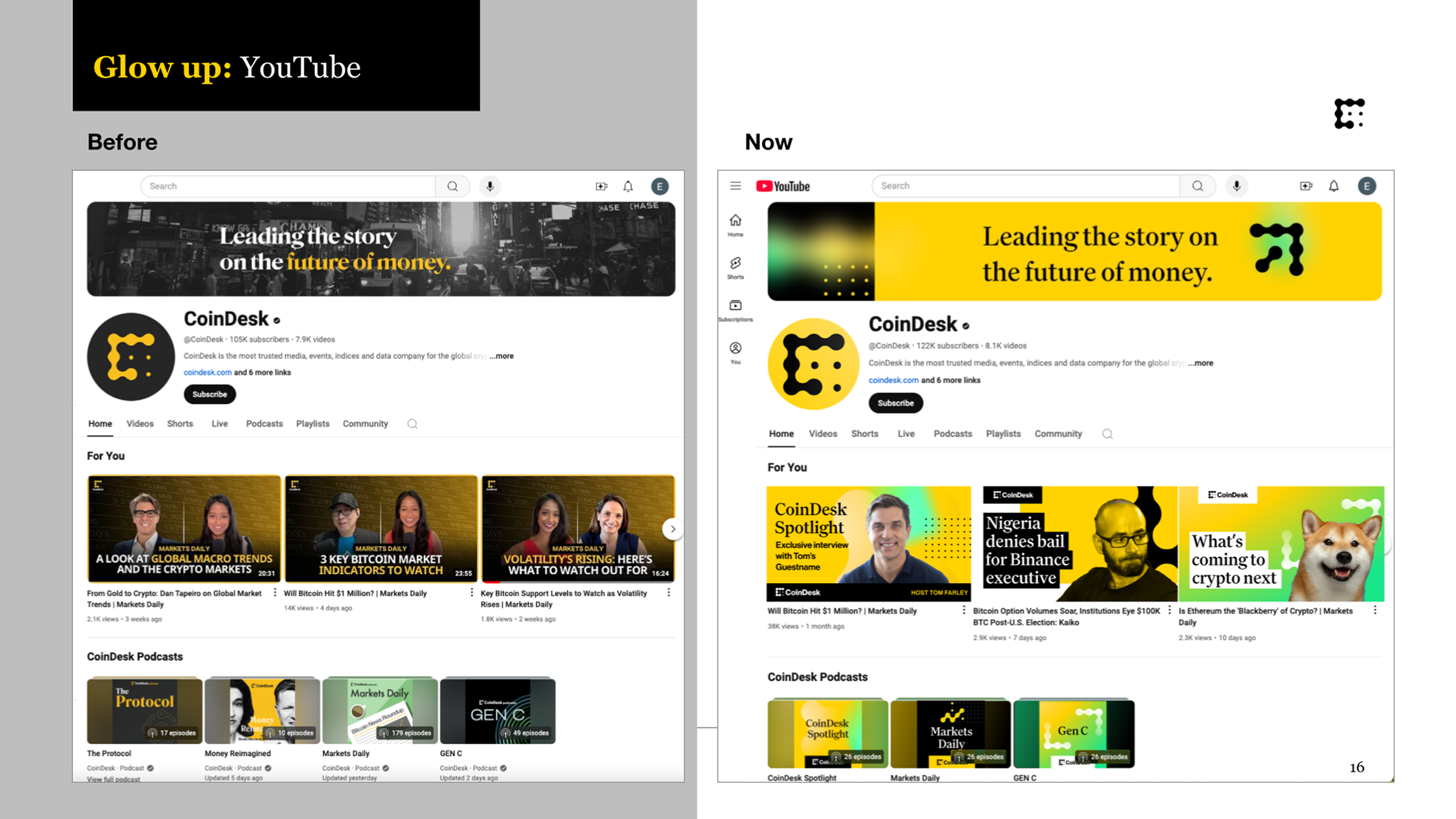Open What's coming to crypto next thumbnail

click(1281, 543)
